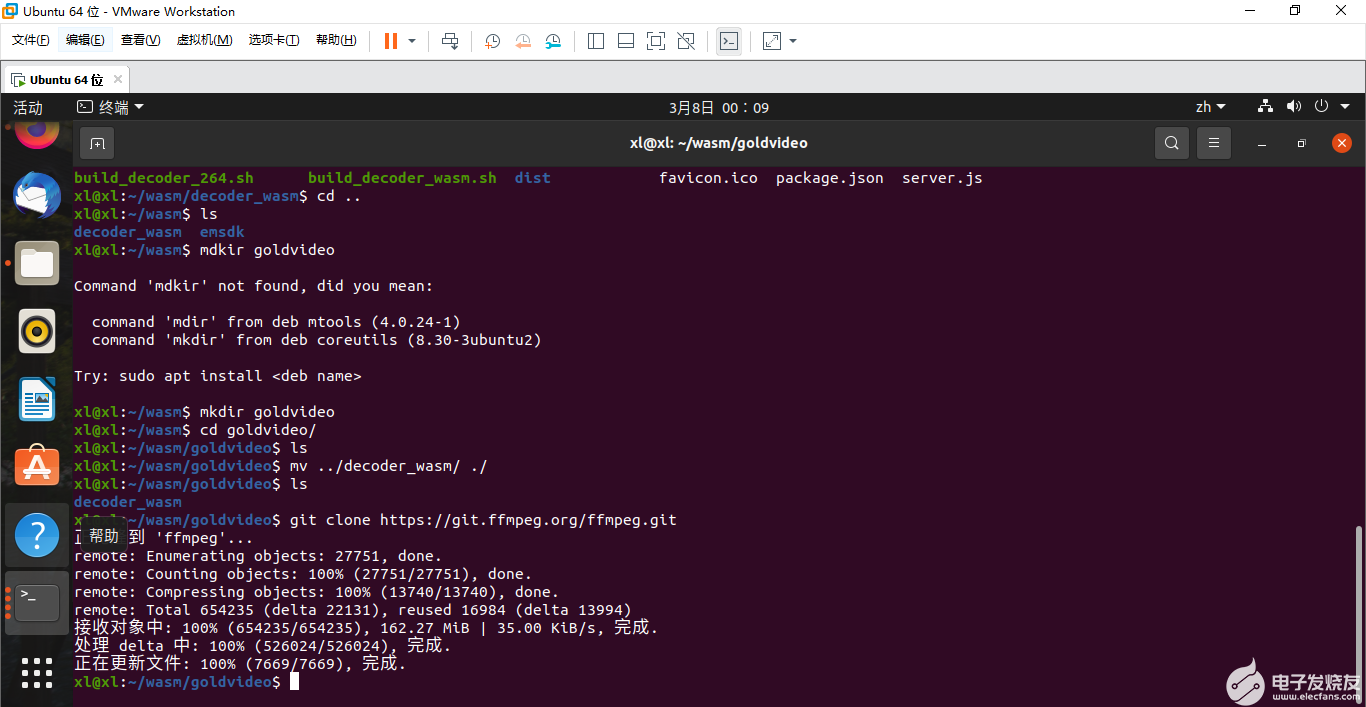Open the stretch display dropdown arrow

[x=793, y=41]
